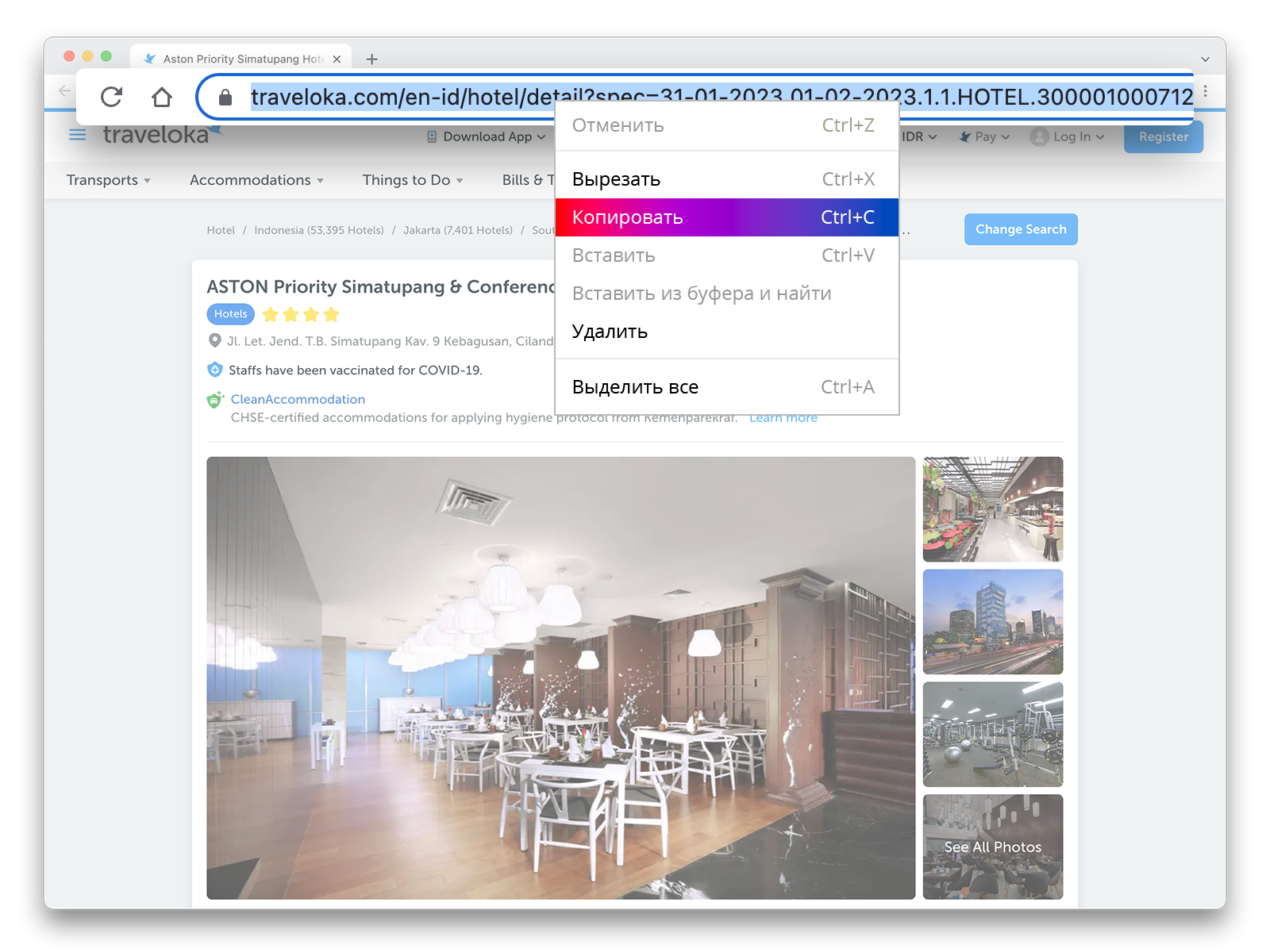Expand the Pay dropdown
Screen dimensions: 1270x952
(985, 136)
